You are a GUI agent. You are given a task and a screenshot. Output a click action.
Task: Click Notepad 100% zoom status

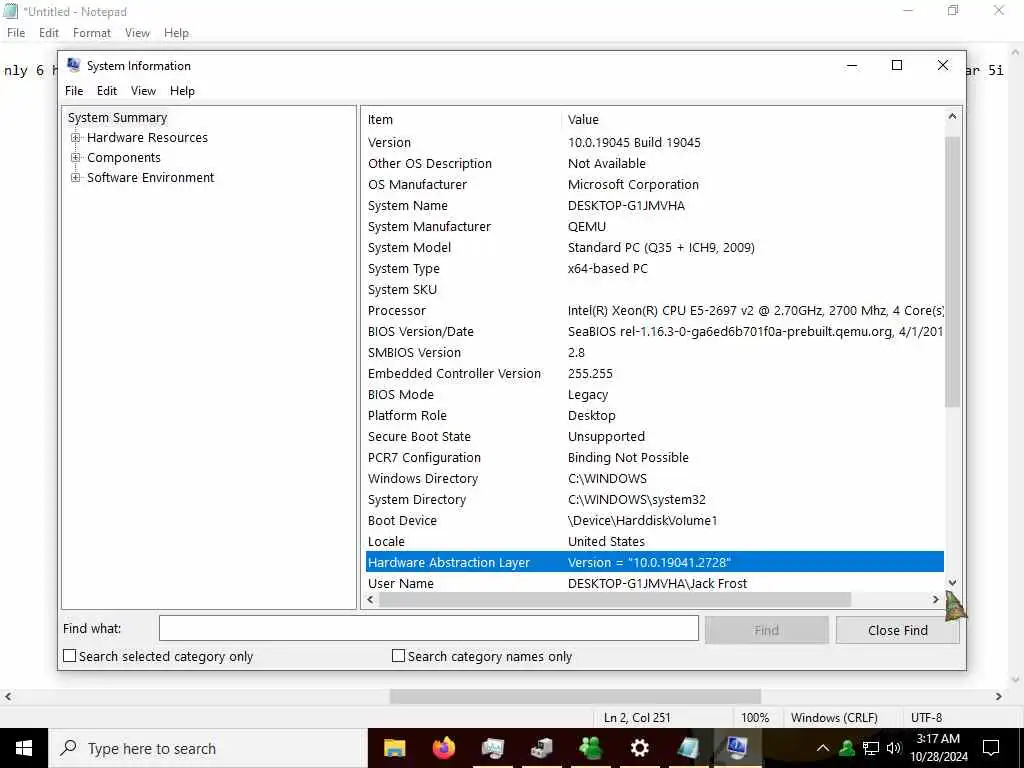(755, 718)
